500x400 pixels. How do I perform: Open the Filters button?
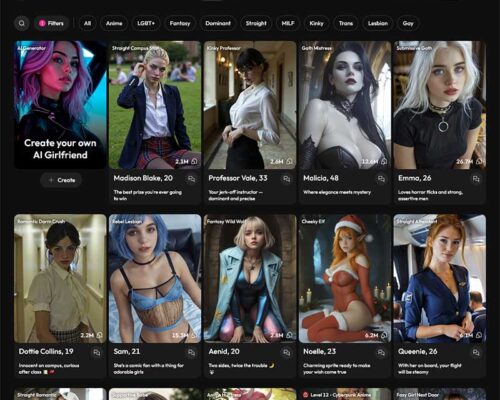pos(52,23)
